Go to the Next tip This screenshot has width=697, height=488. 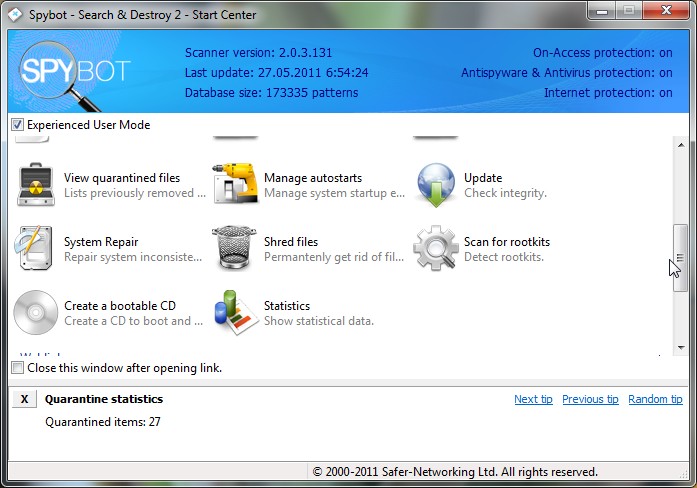click(533, 399)
